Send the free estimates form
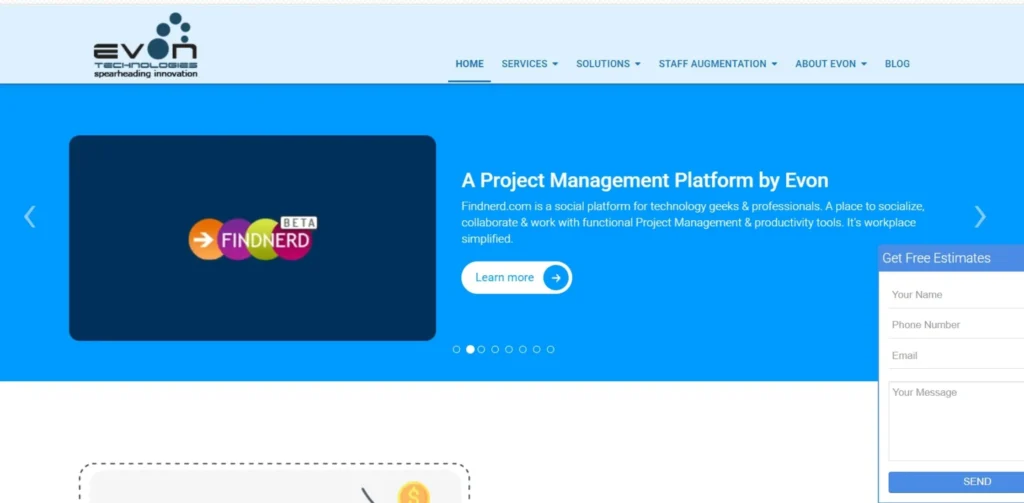The image size is (1024, 503). point(956,482)
